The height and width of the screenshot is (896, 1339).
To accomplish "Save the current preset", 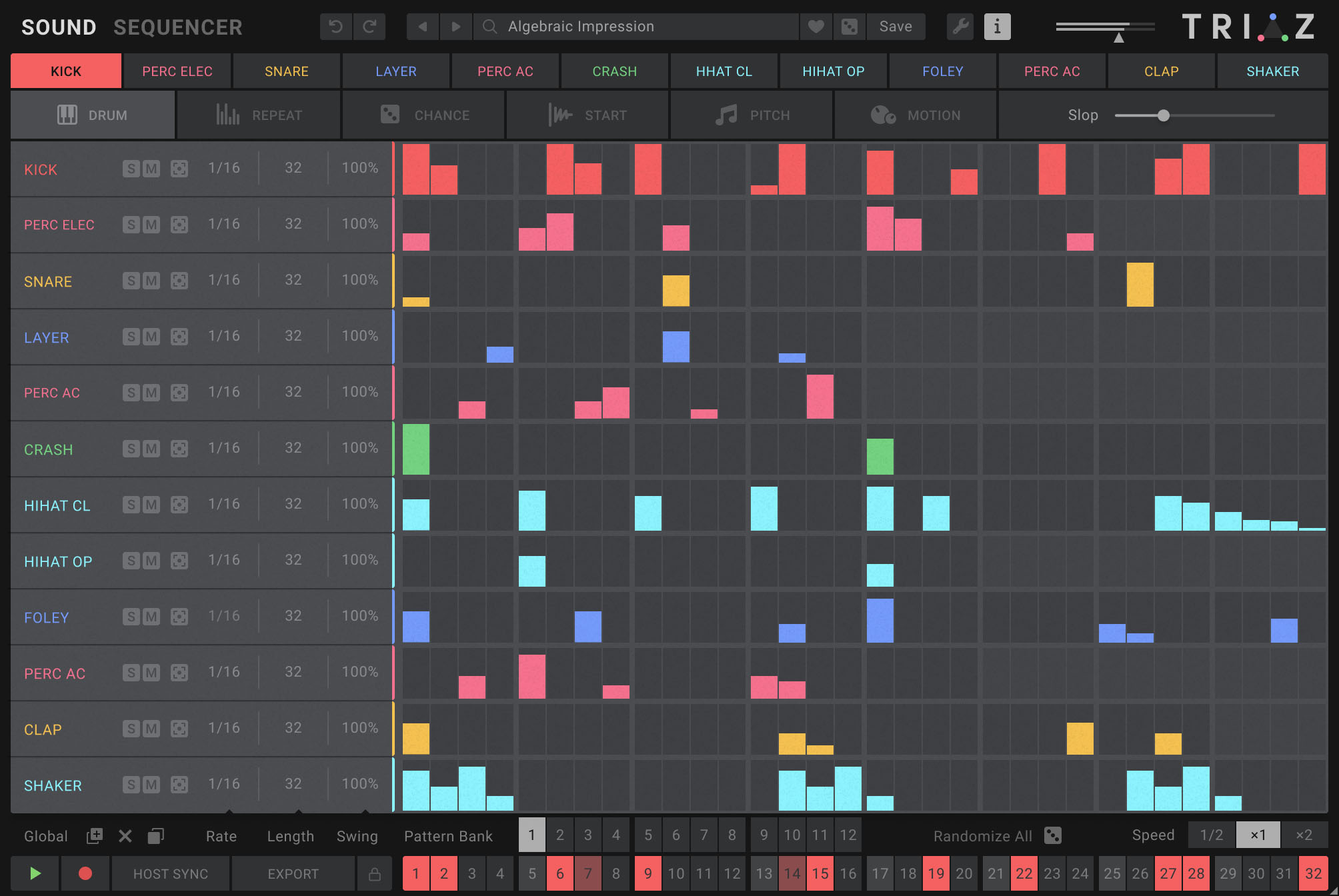I will (x=896, y=27).
